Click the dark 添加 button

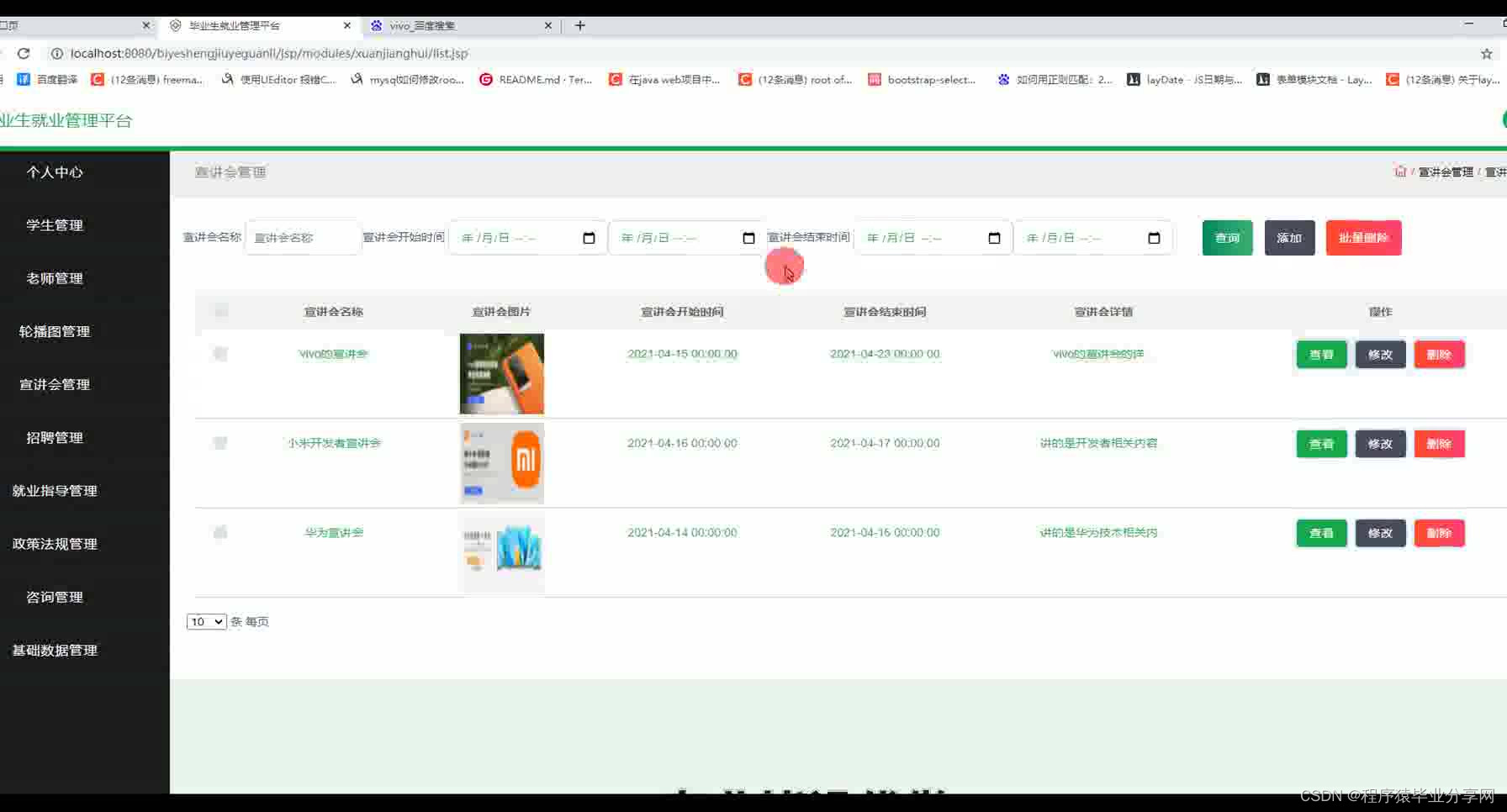tap(1289, 238)
